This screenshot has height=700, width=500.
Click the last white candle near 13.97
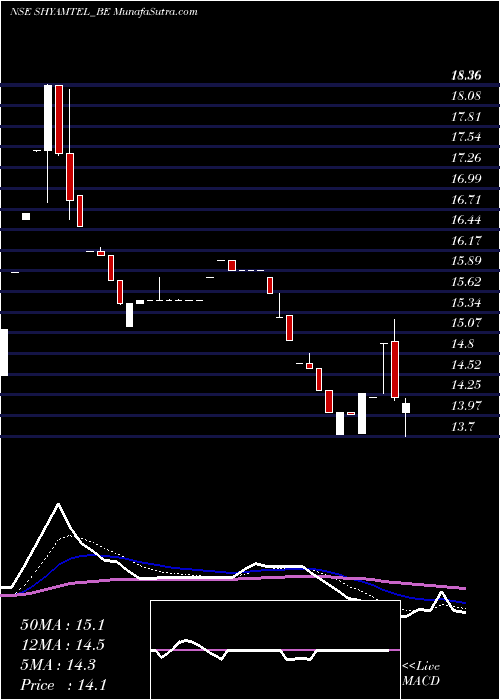pos(406,408)
